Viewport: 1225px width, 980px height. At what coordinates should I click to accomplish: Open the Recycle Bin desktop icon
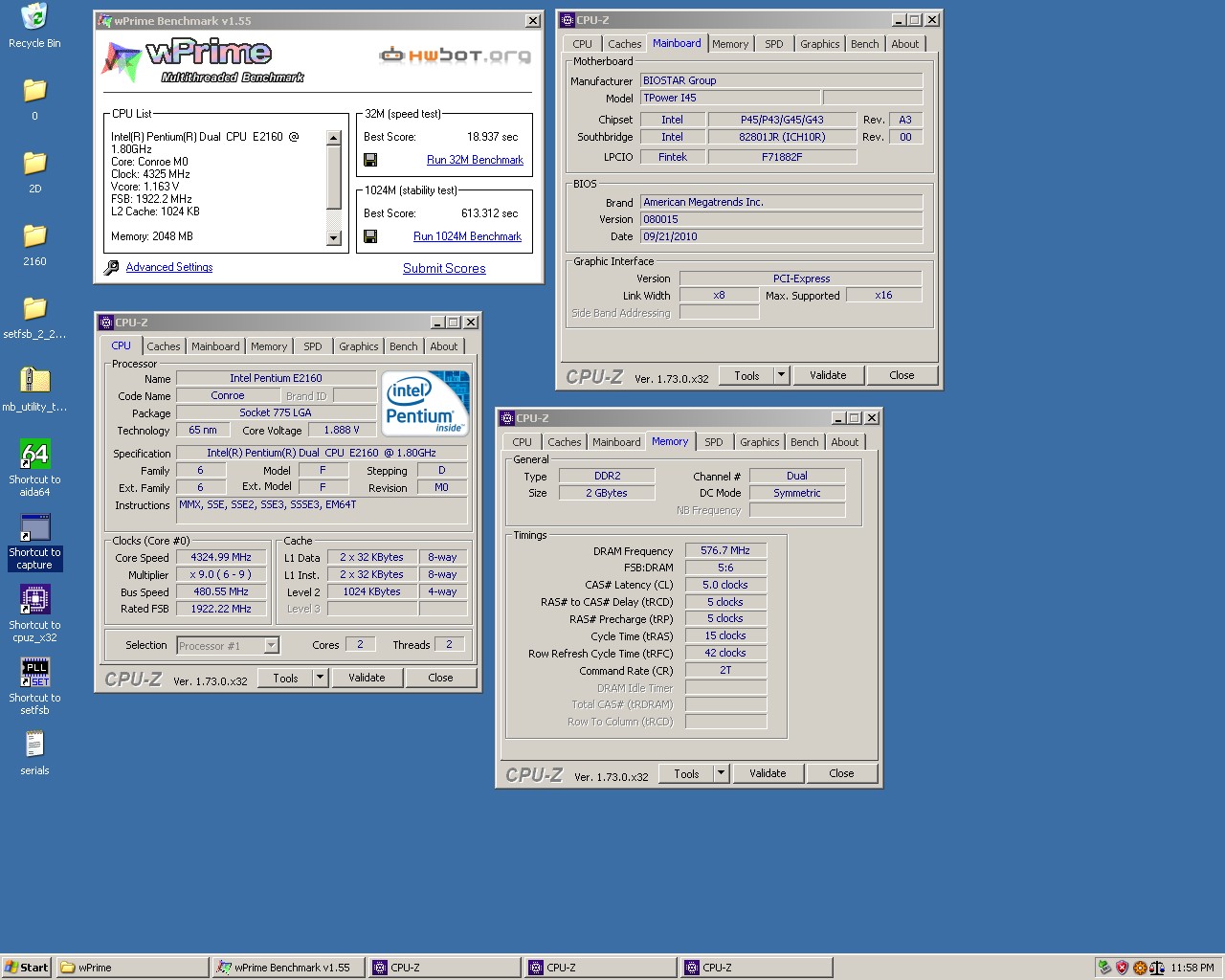click(x=34, y=16)
